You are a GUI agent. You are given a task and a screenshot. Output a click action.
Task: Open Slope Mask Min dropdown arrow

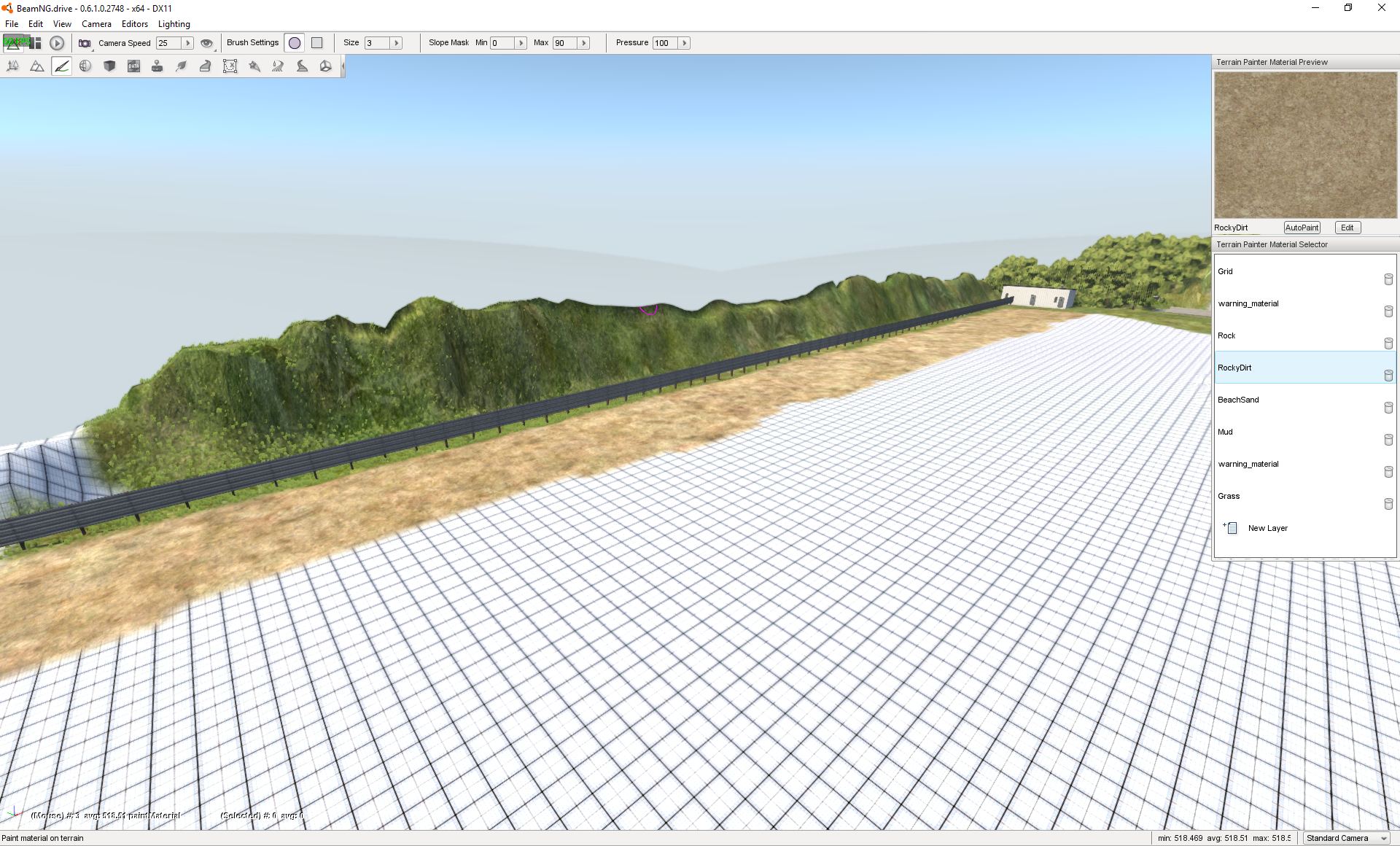[521, 43]
